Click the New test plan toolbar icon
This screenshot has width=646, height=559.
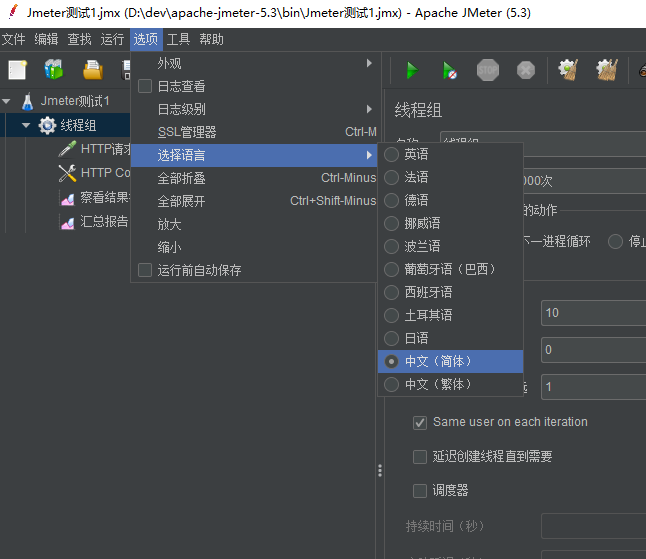(x=17, y=70)
